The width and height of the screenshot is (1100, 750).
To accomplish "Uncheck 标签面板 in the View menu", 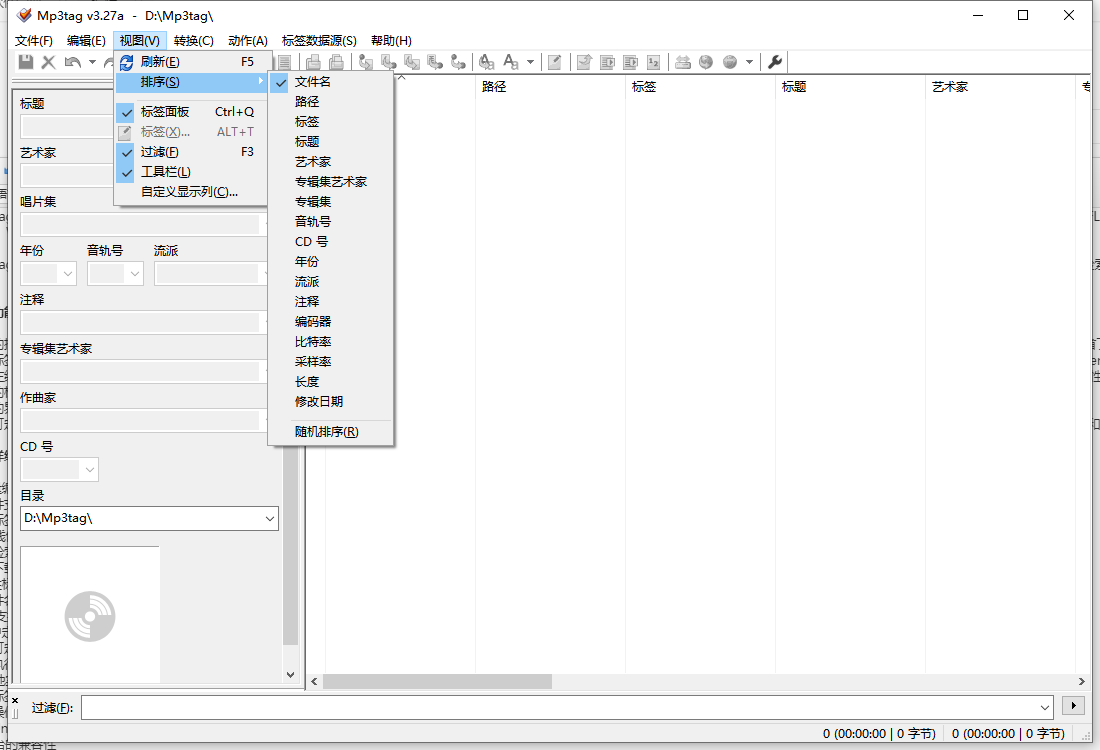I will [x=191, y=112].
